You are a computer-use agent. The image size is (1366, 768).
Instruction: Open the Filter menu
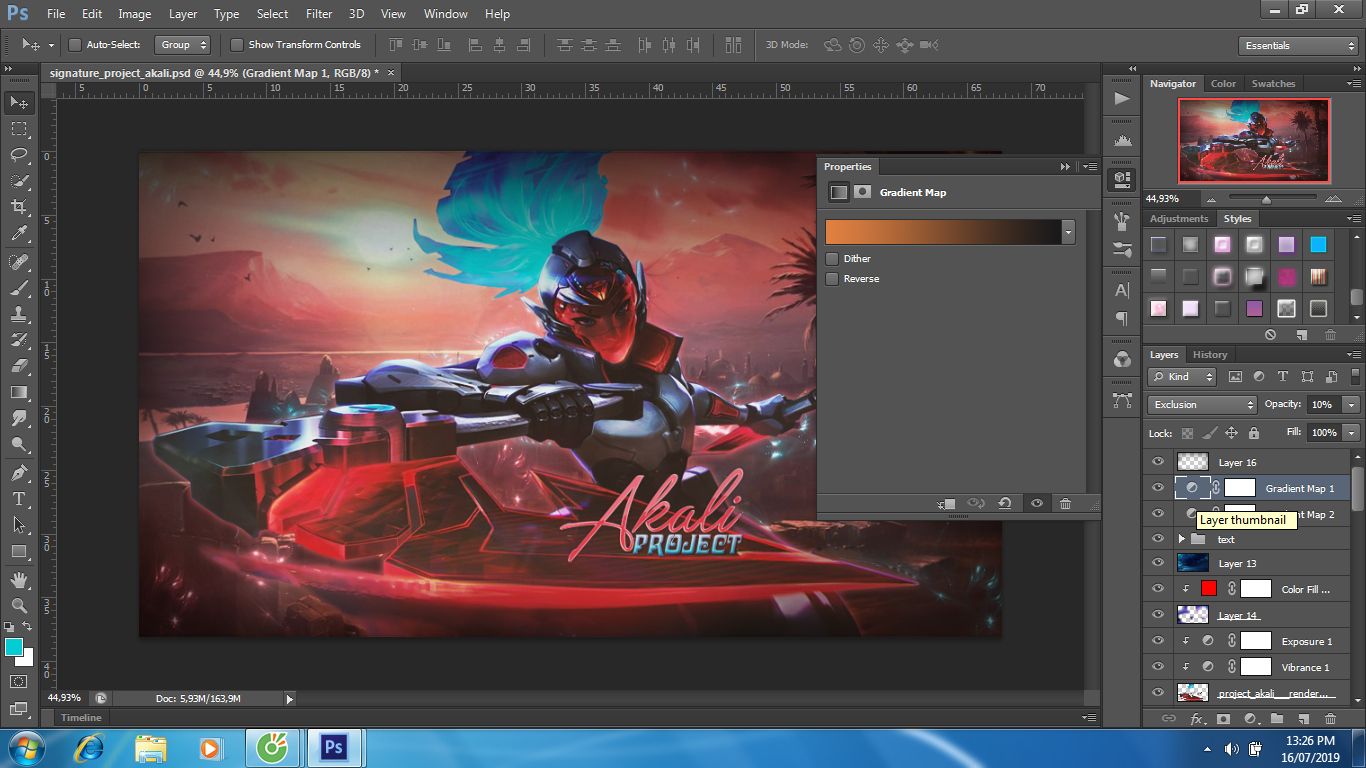(x=319, y=14)
